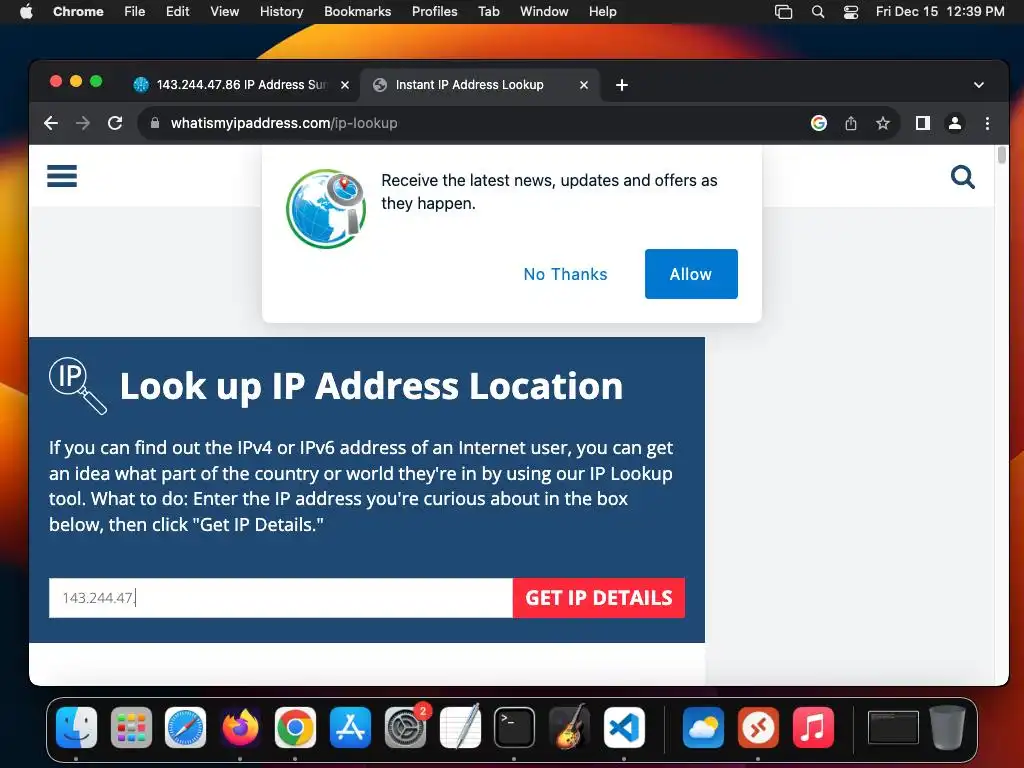Viewport: 1024px width, 768px height.
Task: Open the App Store from the Dock
Action: coord(350,727)
